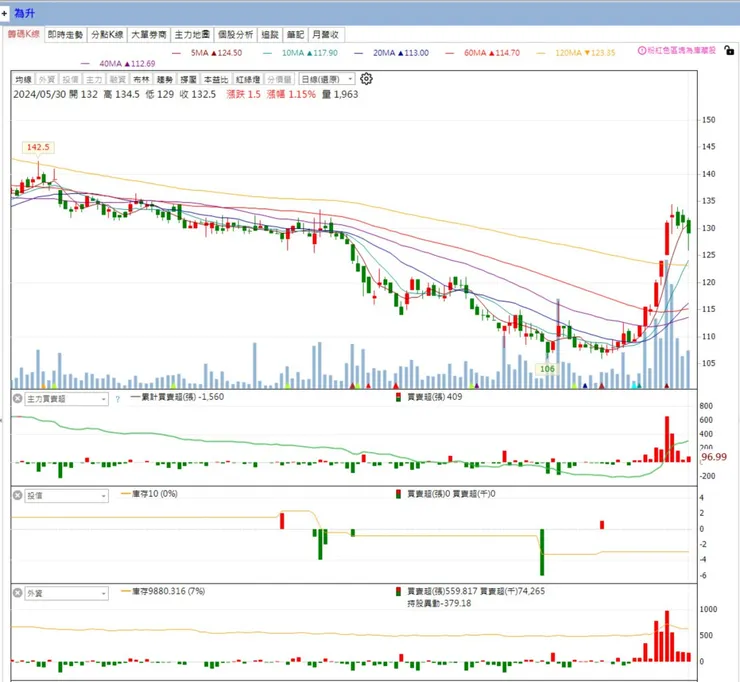Select the 籌碼K線 tab
The height and width of the screenshot is (682, 740).
coord(24,34)
